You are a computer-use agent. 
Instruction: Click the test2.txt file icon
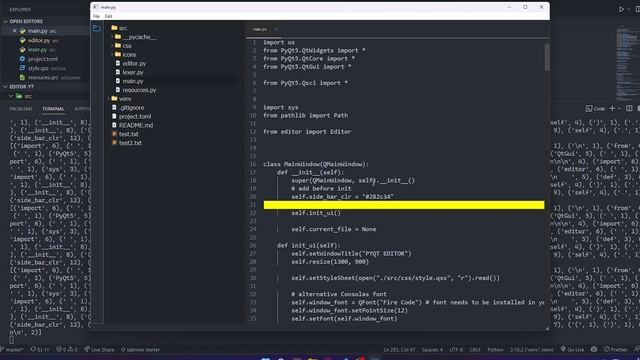coord(114,143)
